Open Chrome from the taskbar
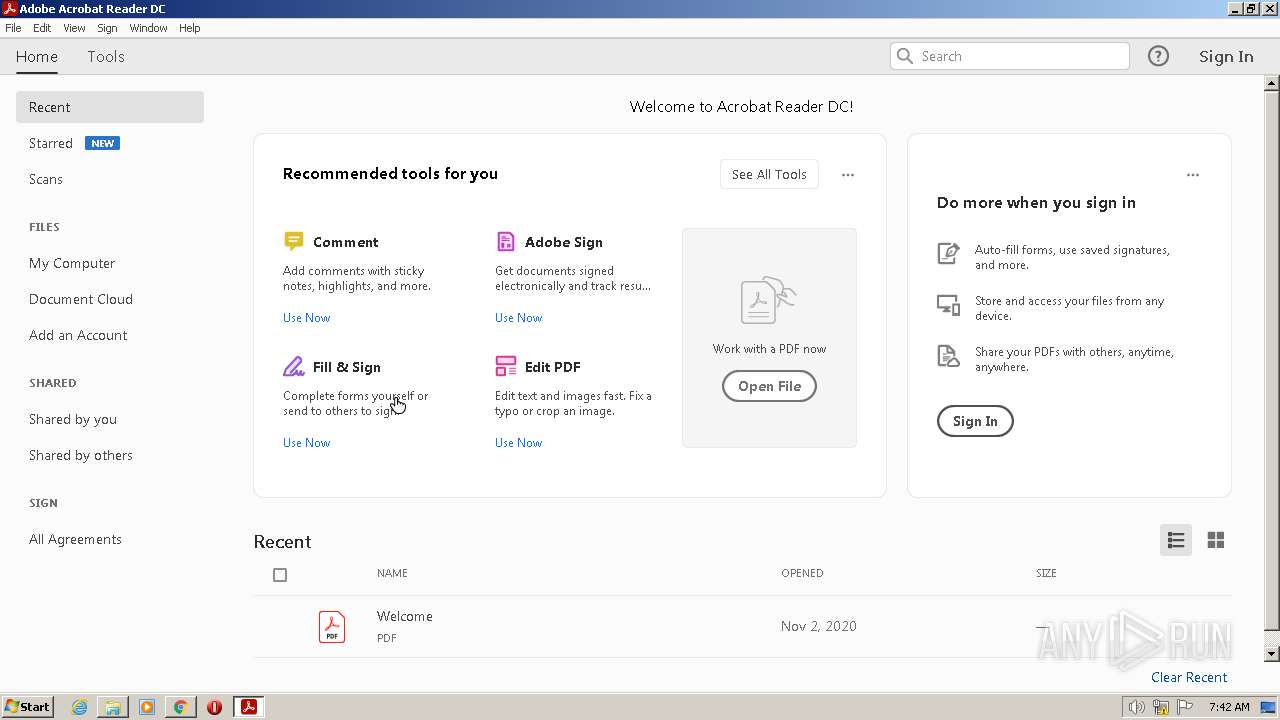 180,707
